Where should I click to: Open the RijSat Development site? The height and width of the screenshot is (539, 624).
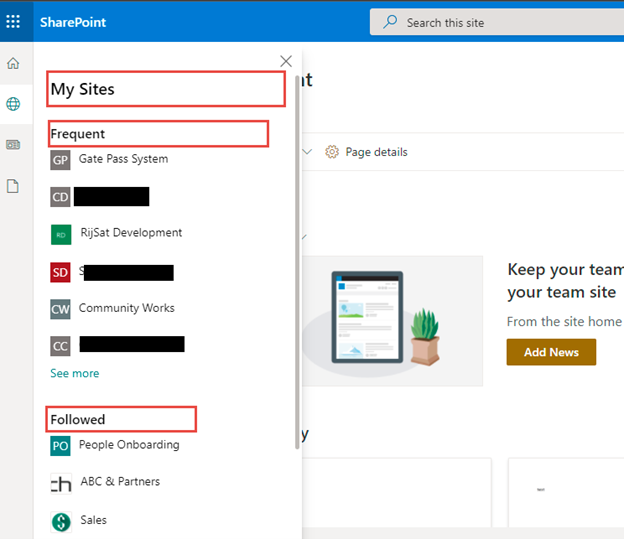130,233
